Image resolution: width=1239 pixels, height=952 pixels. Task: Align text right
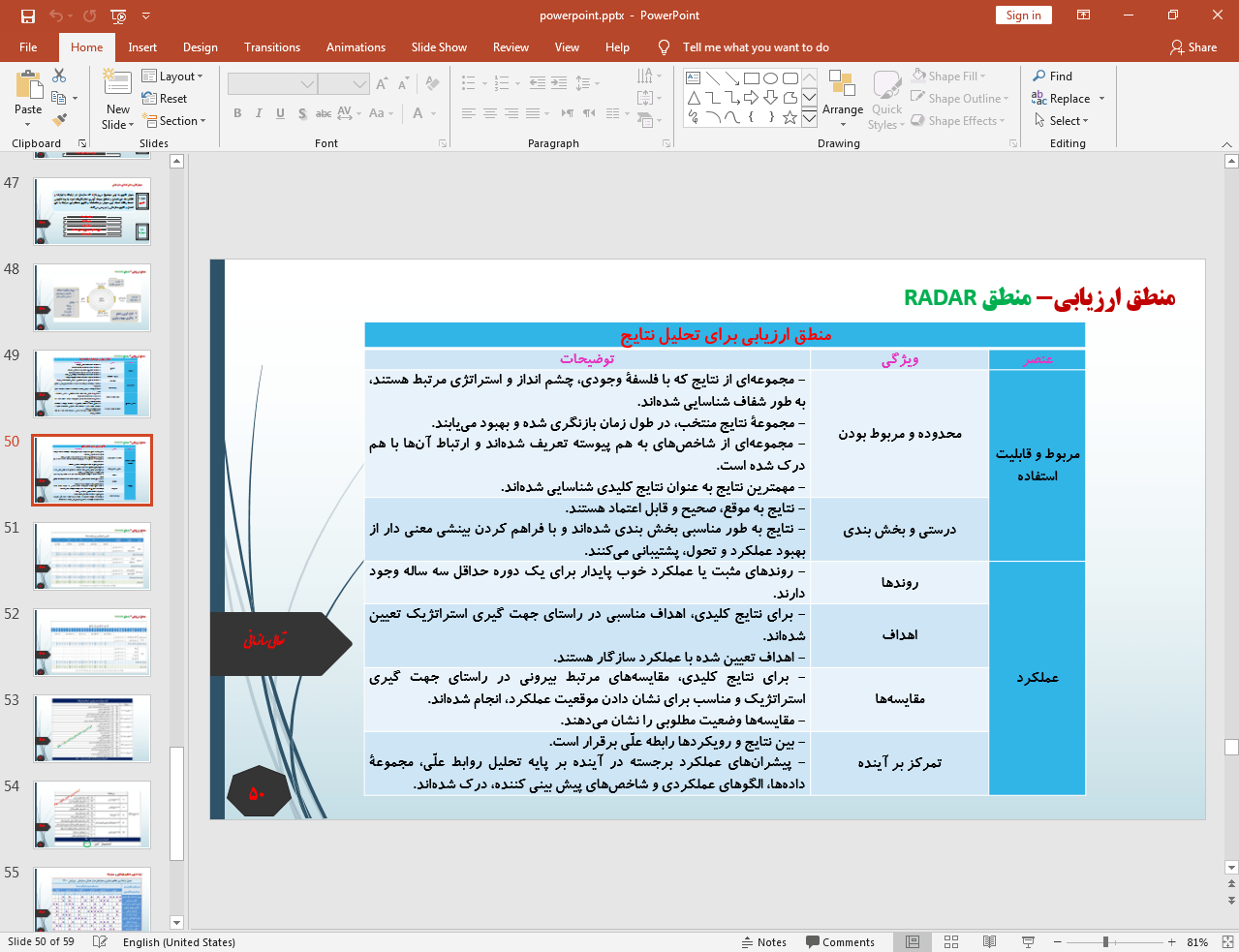click(511, 113)
